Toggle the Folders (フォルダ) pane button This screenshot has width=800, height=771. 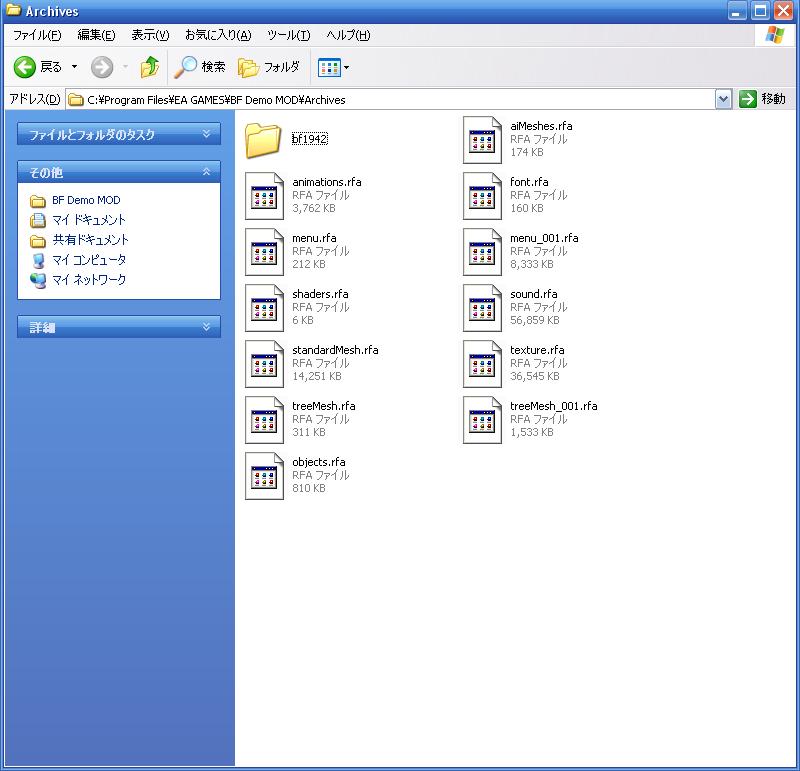tap(269, 67)
